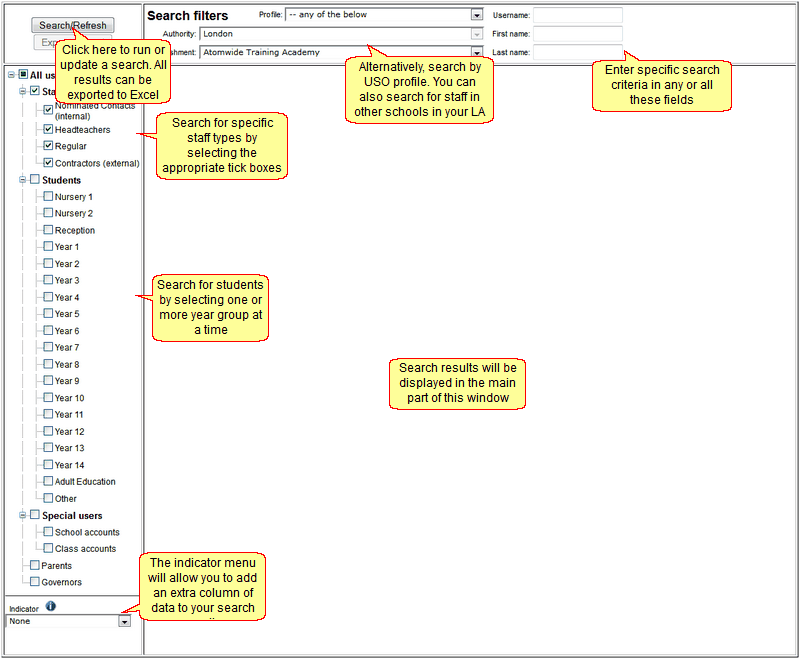800x659 pixels.
Task: Tick the Year 7 checkbox
Action: (48, 347)
